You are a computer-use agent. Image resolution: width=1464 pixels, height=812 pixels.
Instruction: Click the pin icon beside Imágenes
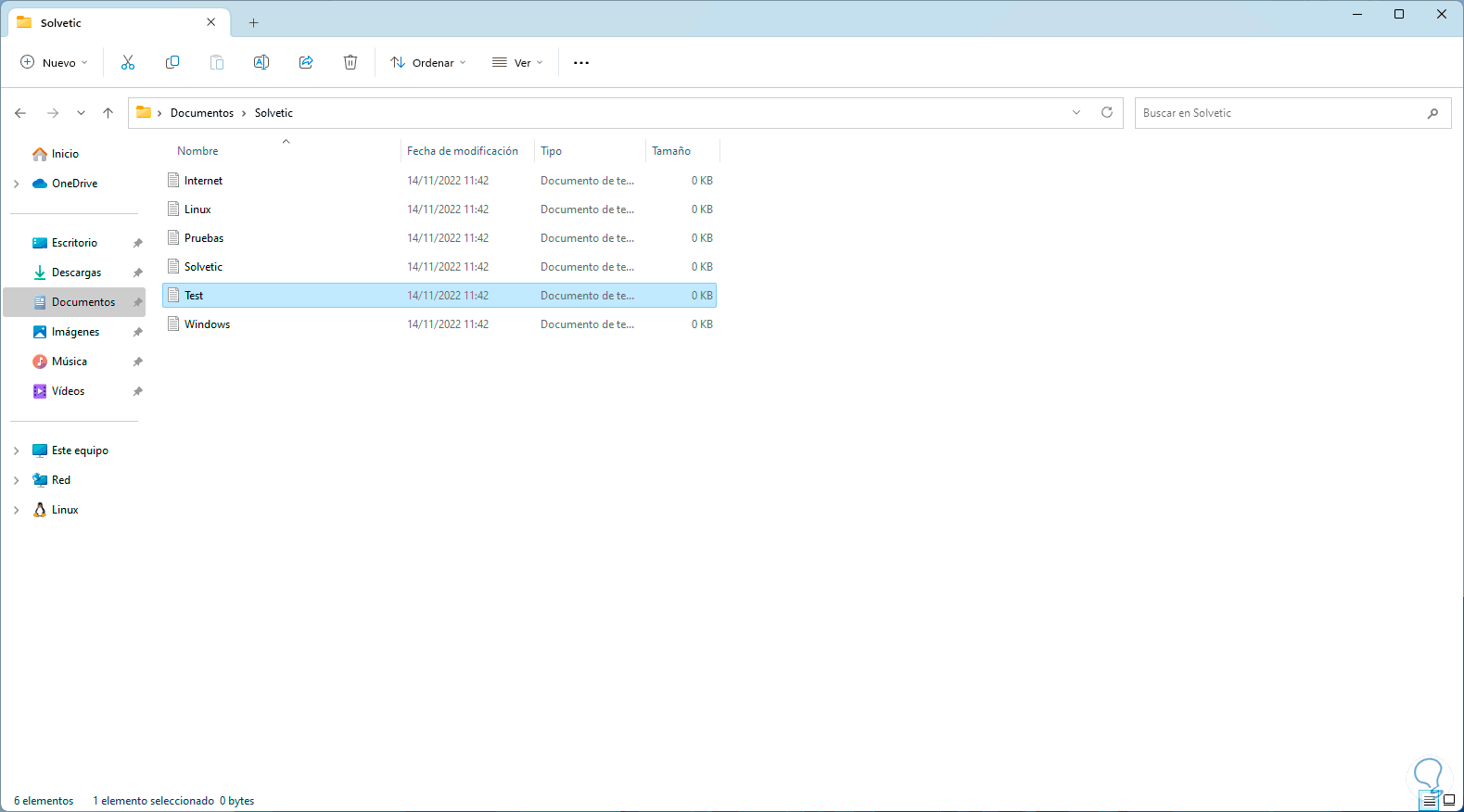pos(138,332)
